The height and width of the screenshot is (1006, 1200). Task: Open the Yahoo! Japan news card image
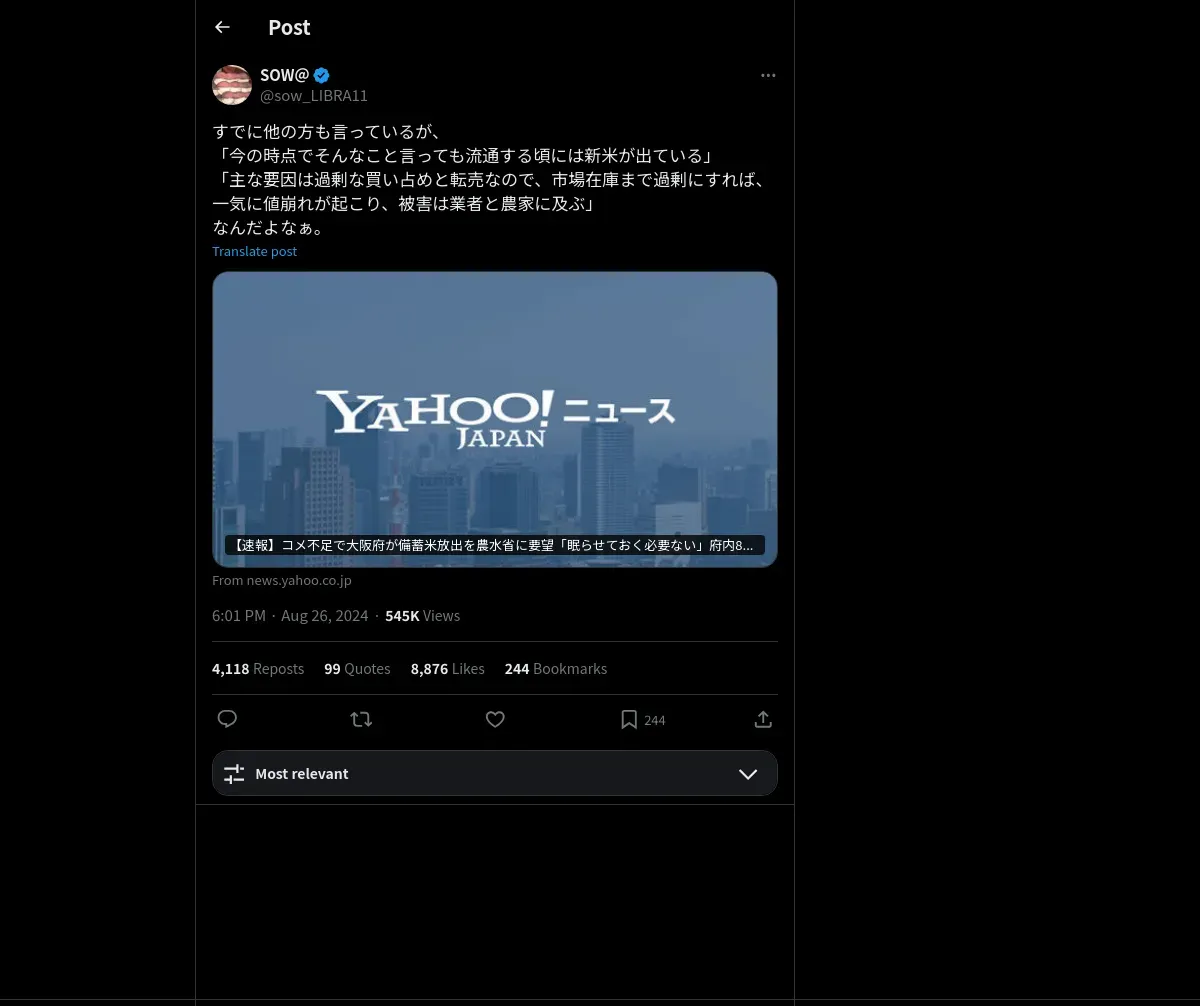[495, 419]
